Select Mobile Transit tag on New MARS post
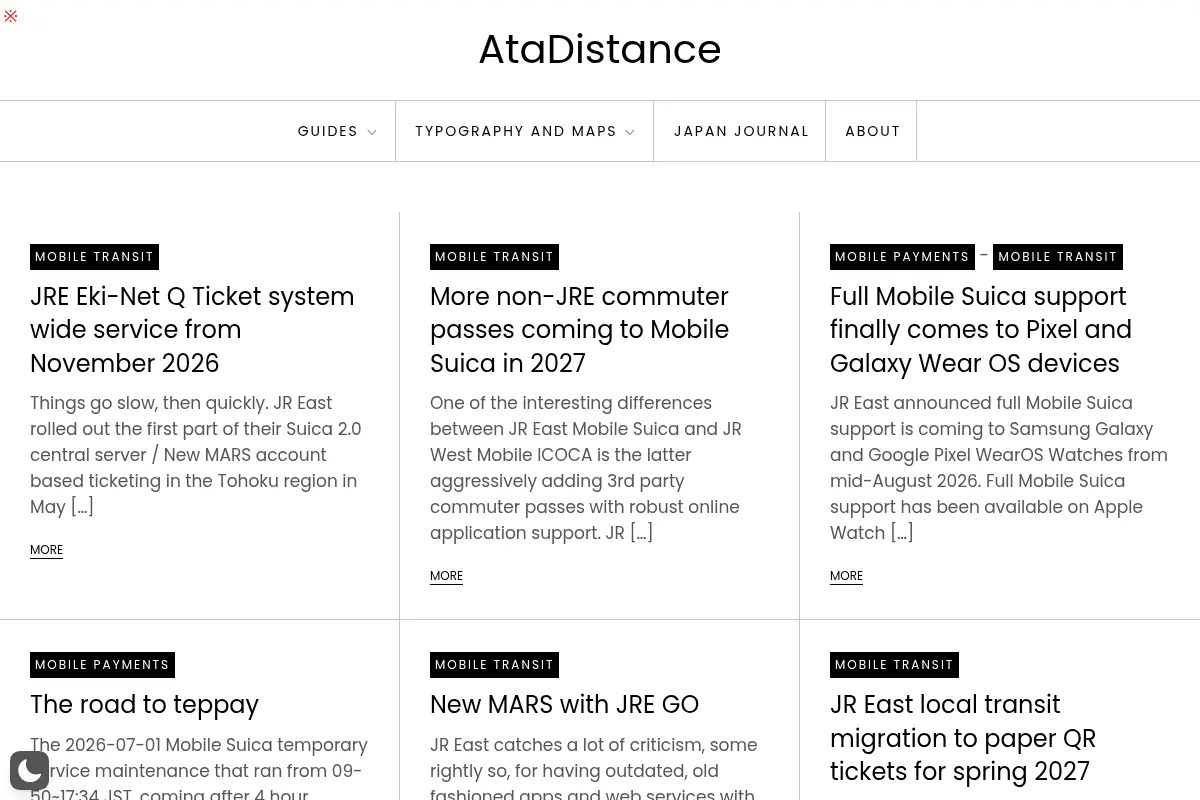 [494, 665]
